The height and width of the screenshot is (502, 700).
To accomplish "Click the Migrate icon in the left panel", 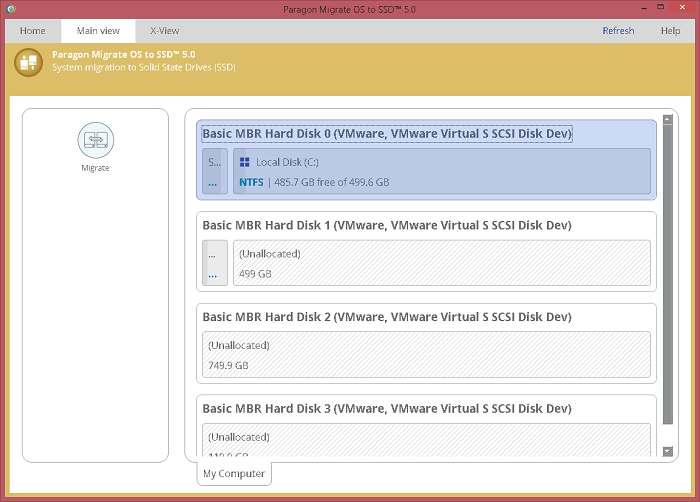I will (x=96, y=140).
